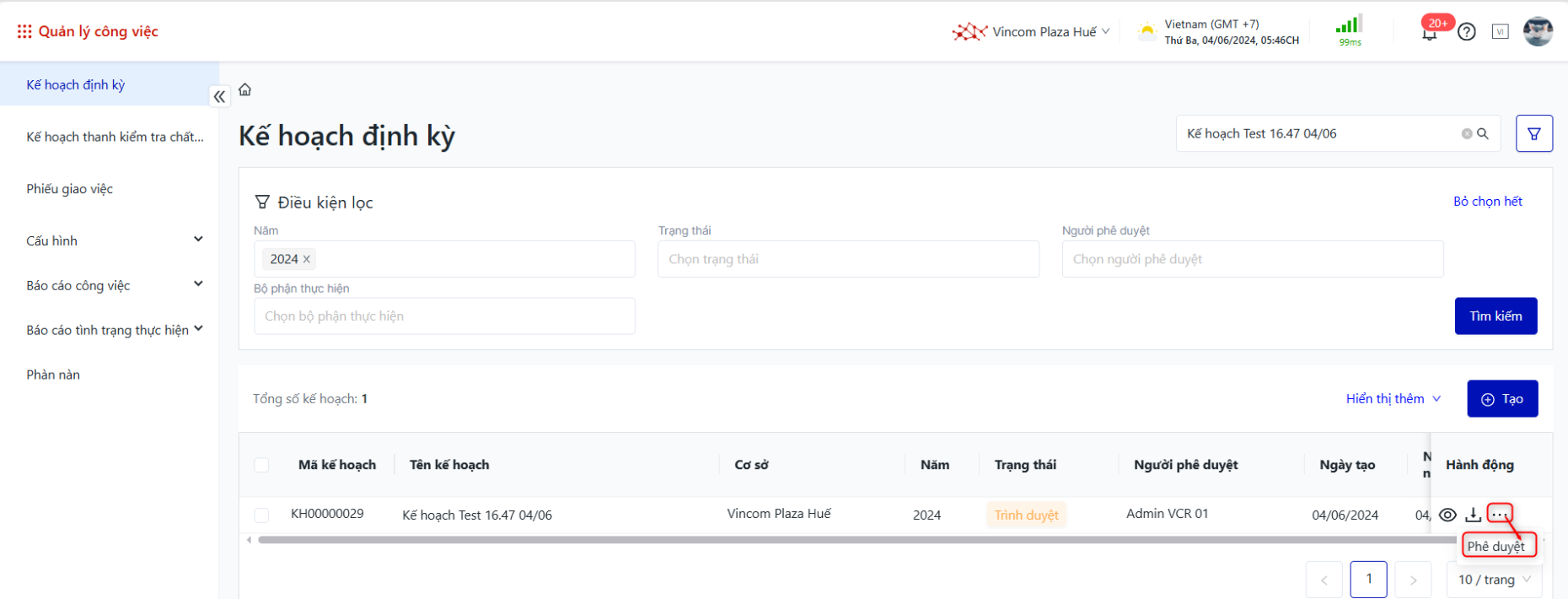
Task: View plan details with eye icon
Action: point(1447,515)
